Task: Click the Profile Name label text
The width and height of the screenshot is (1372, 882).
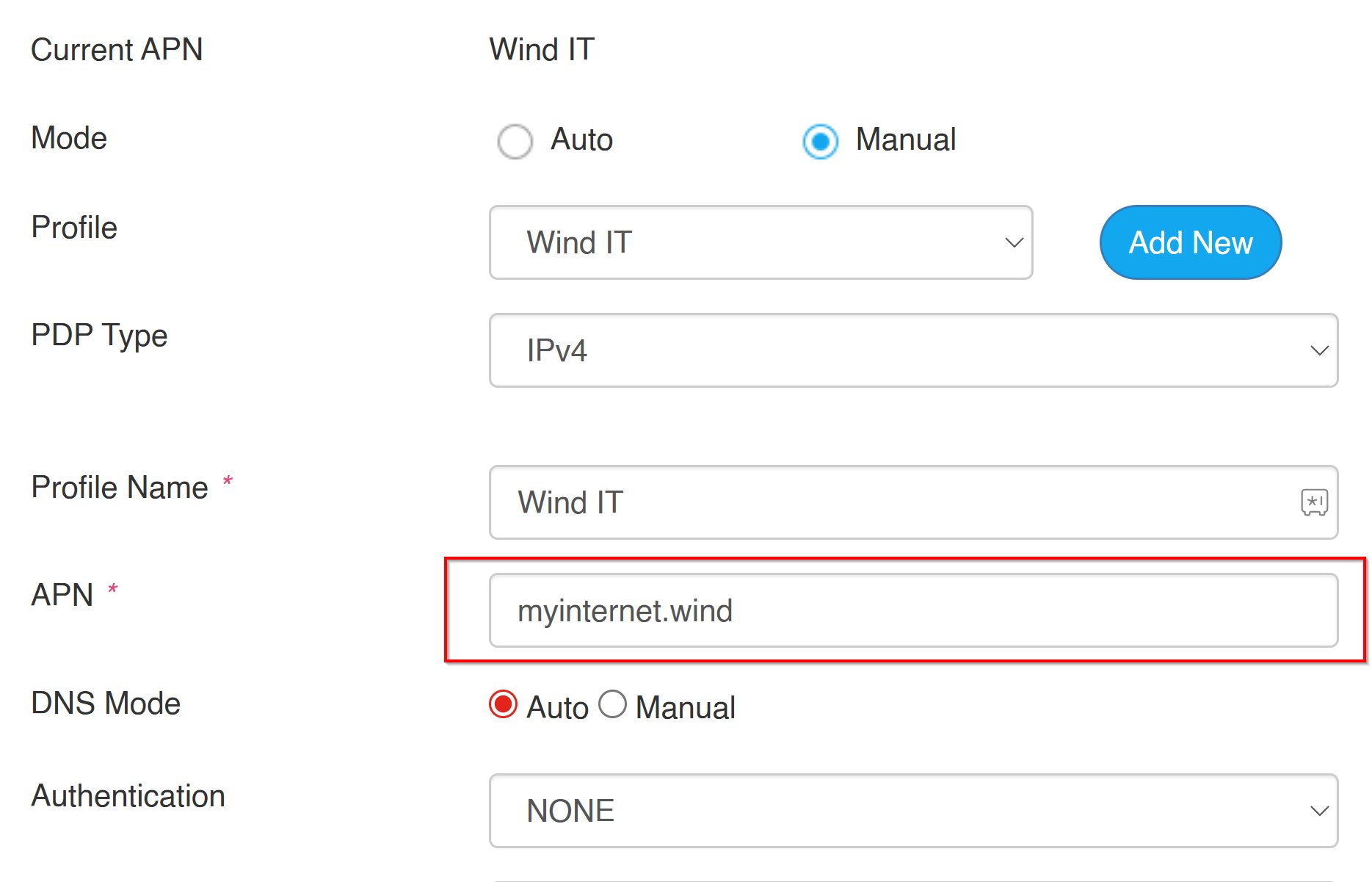Action: [x=120, y=488]
